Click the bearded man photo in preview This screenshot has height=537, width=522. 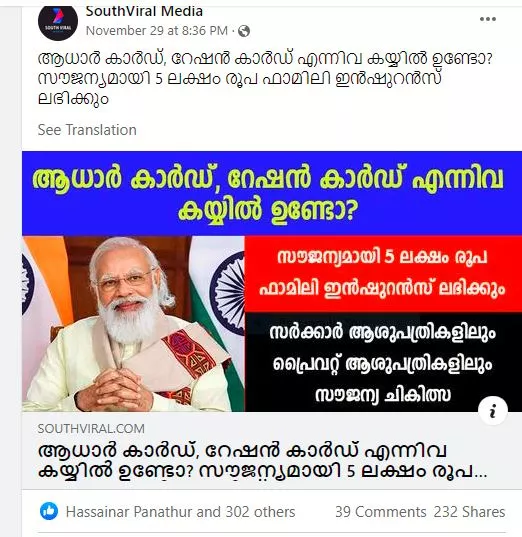tap(133, 324)
